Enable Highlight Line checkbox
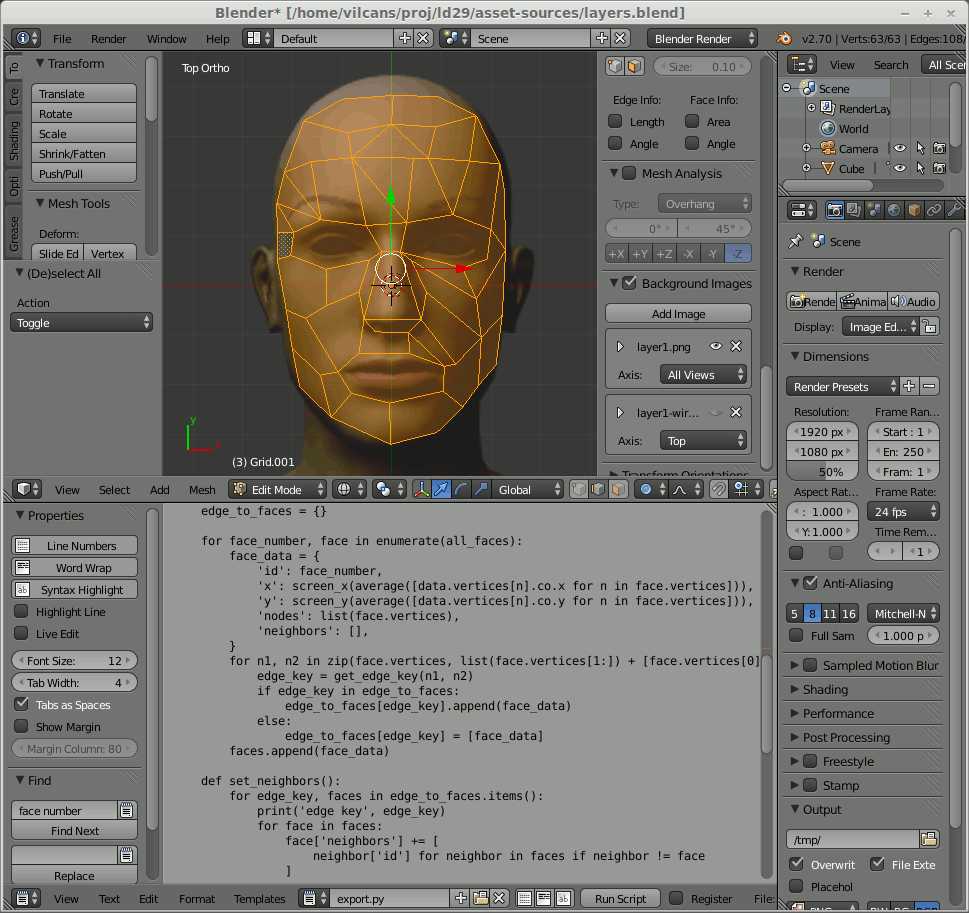 (x=22, y=611)
